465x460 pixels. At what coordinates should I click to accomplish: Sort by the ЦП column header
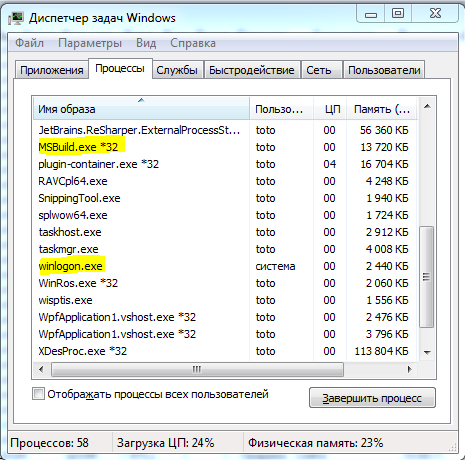(x=330, y=109)
